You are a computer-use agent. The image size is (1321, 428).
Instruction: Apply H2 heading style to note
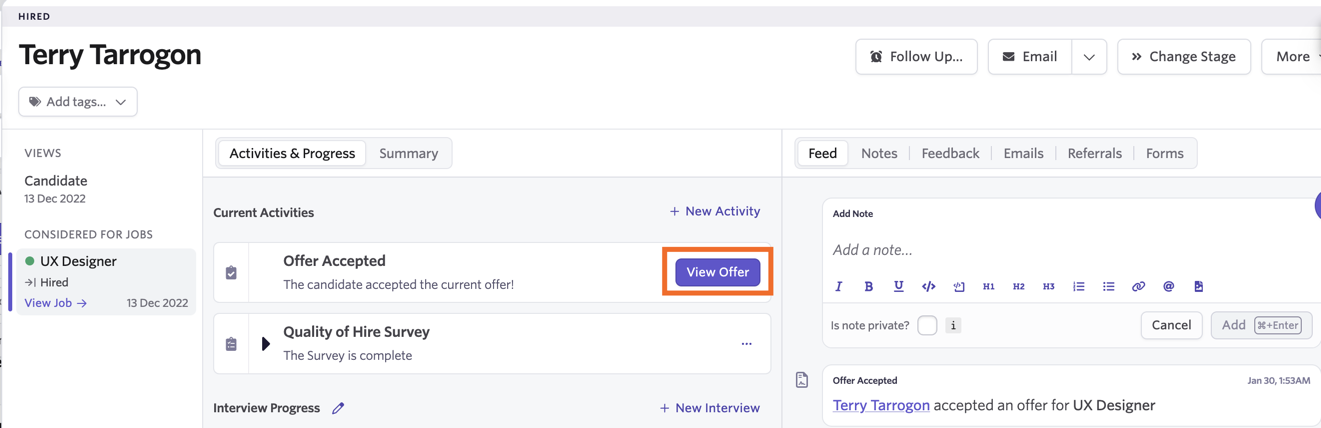pos(1018,287)
